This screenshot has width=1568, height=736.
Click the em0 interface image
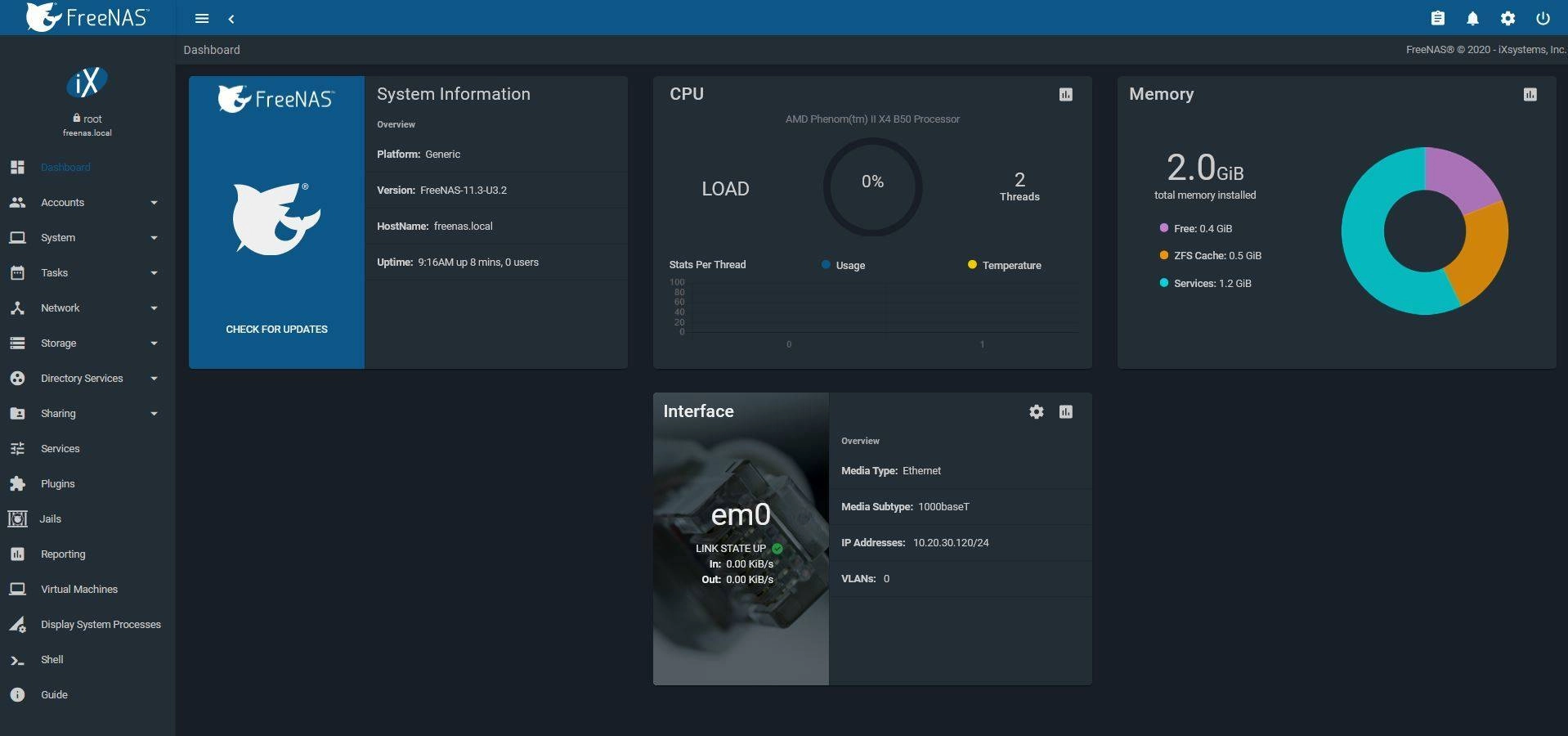(741, 539)
